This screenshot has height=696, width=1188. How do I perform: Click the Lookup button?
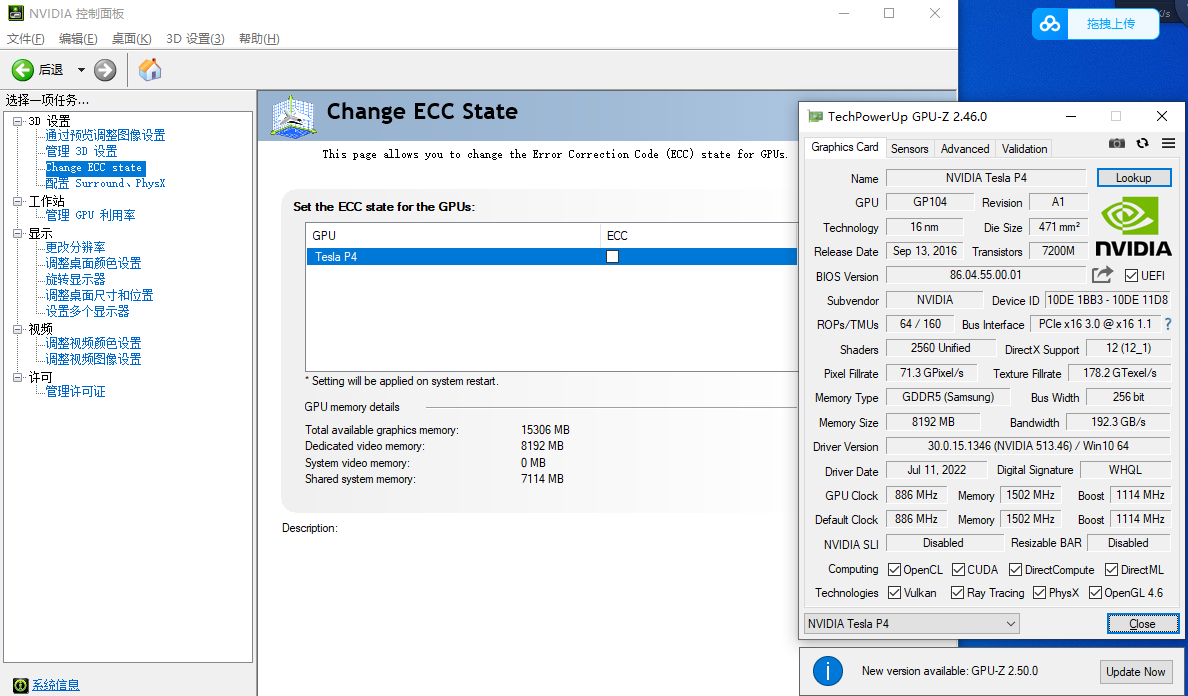coord(1133,178)
